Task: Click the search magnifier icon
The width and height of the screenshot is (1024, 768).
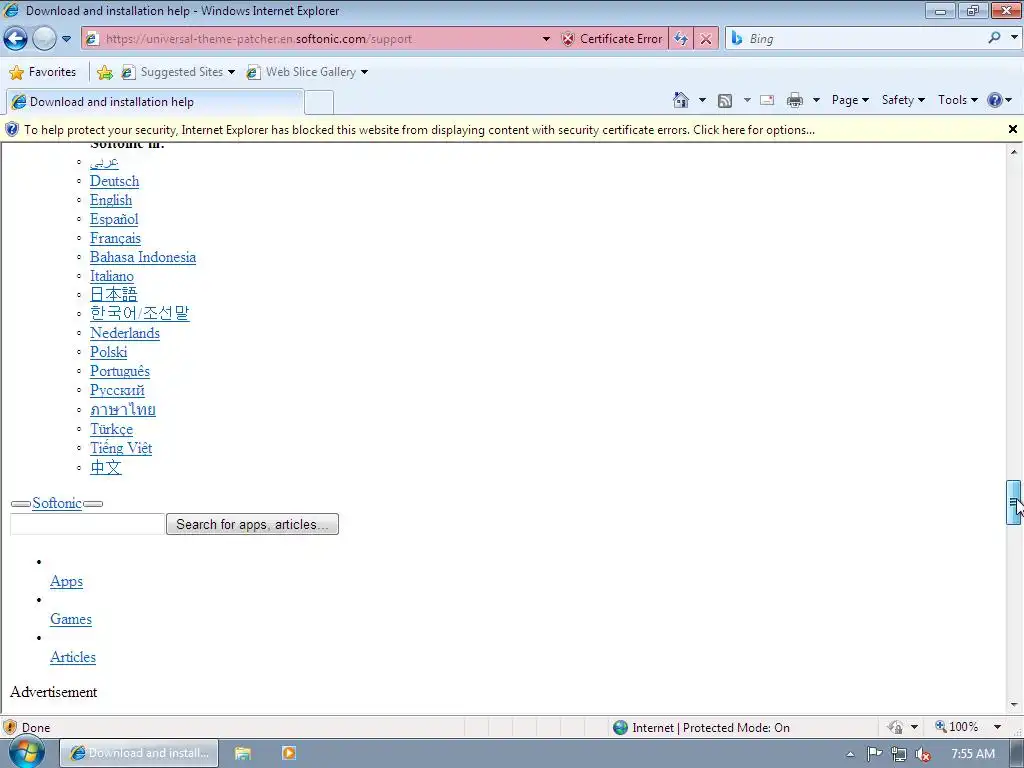Action: [x=994, y=38]
